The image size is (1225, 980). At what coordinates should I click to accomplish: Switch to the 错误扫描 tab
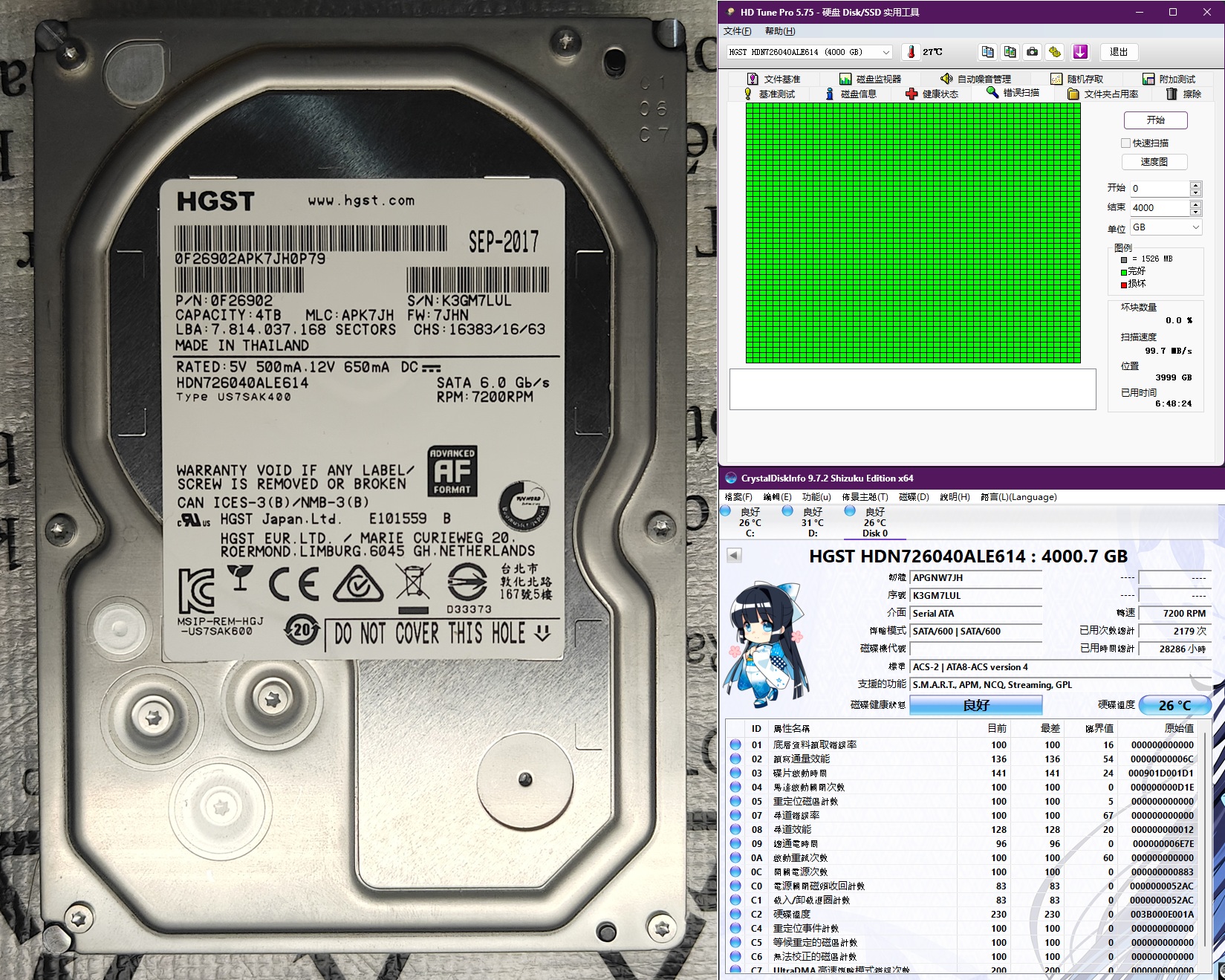(x=1013, y=93)
